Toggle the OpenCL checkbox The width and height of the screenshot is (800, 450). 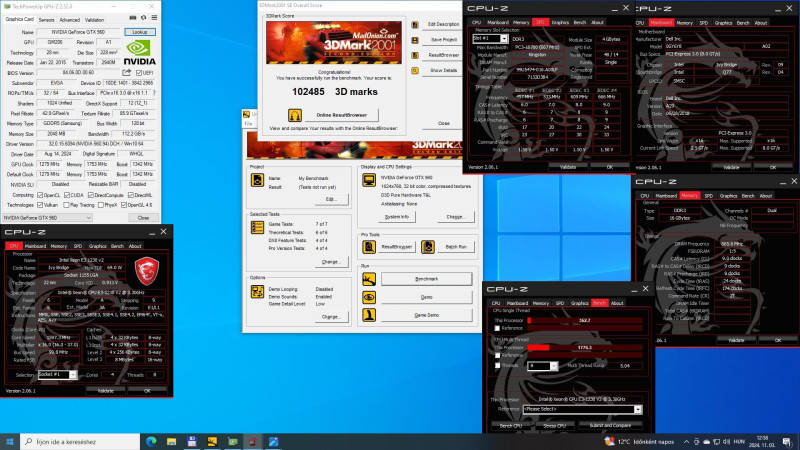tap(40, 195)
